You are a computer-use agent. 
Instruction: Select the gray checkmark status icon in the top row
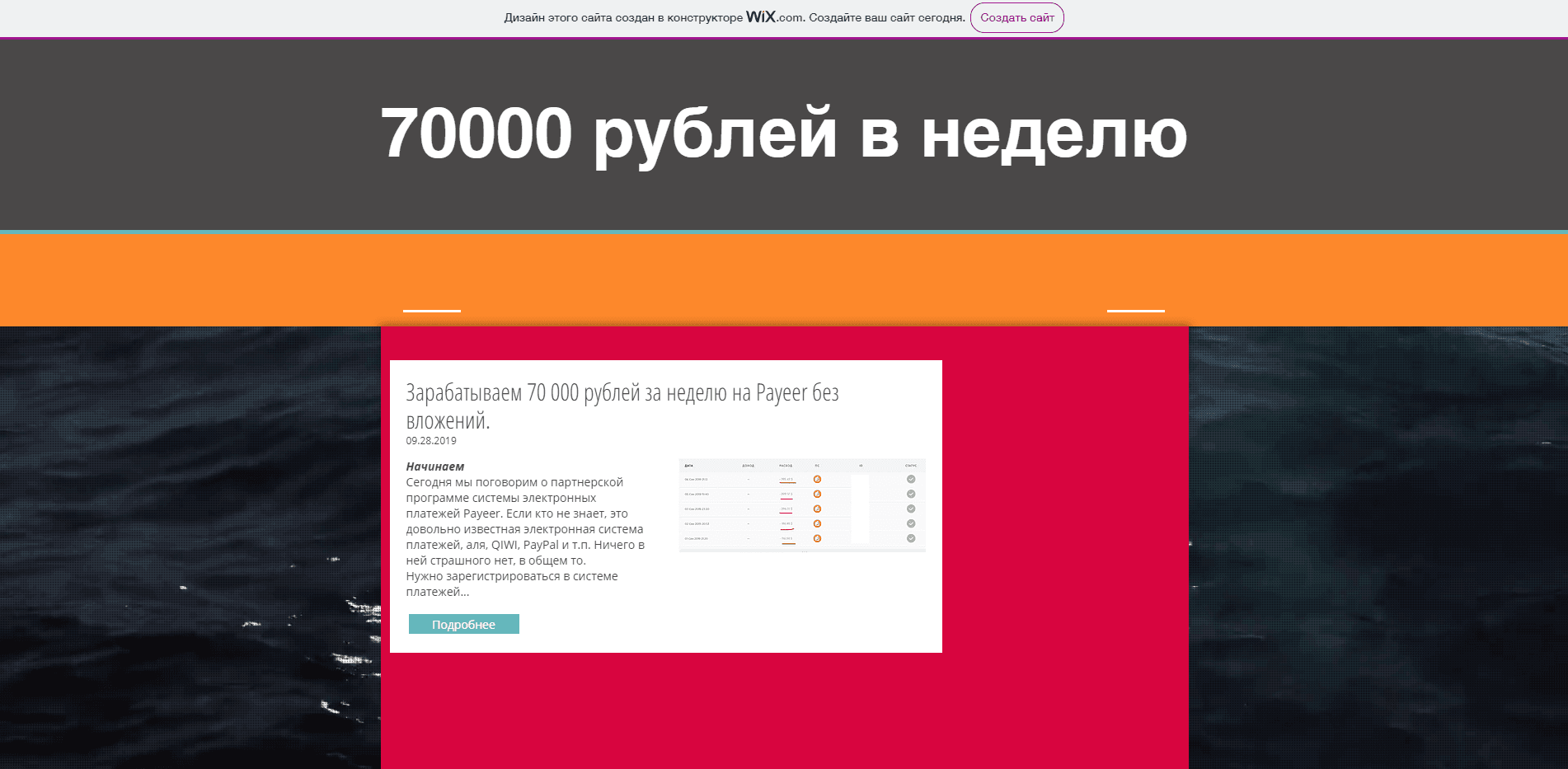911,479
